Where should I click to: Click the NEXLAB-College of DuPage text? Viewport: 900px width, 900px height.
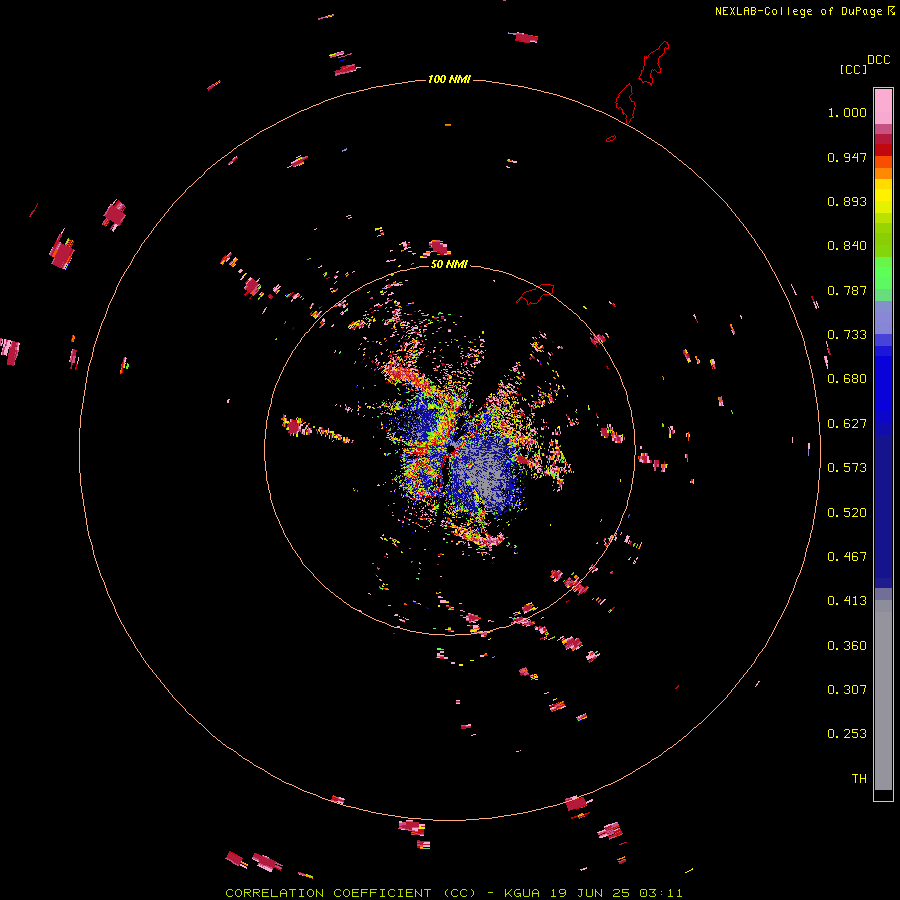798,11
